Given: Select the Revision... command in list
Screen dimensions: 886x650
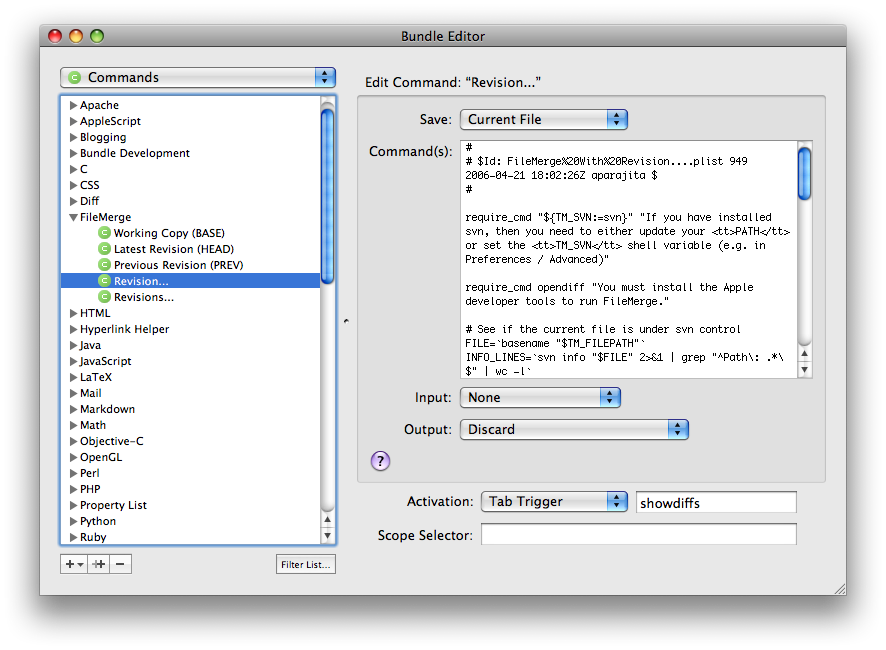Looking at the screenshot, I should click(141, 281).
